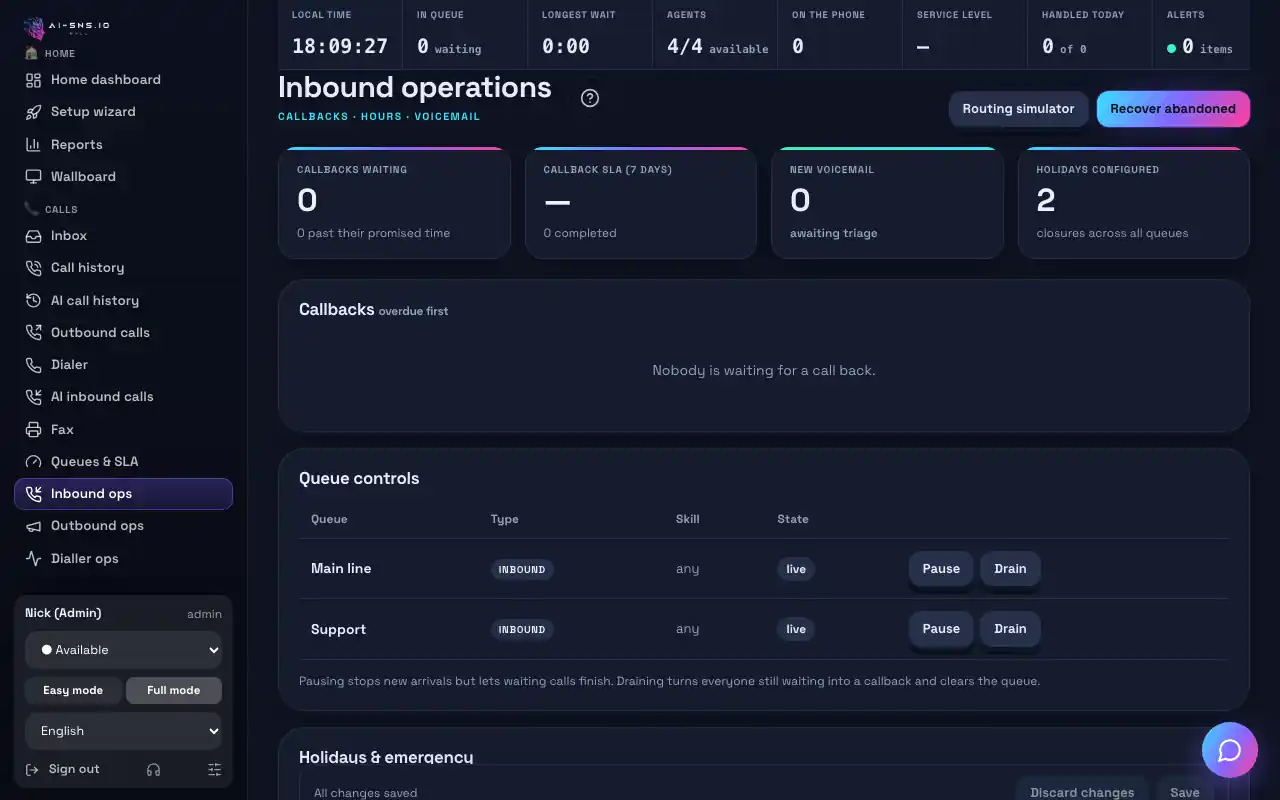Image resolution: width=1280 pixels, height=800 pixels.
Task: Open Queues & SLA page
Action: tap(123, 461)
